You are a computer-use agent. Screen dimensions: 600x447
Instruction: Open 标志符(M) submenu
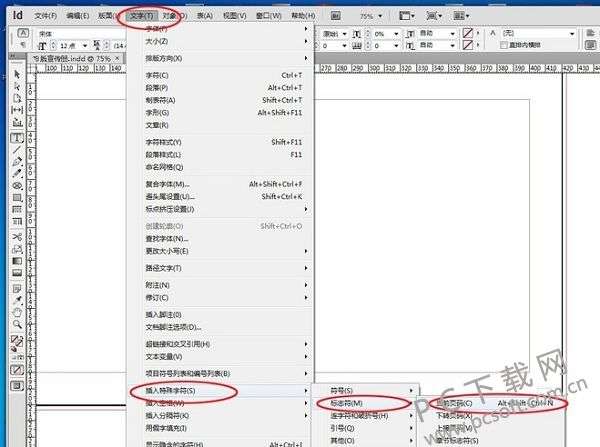366,403
